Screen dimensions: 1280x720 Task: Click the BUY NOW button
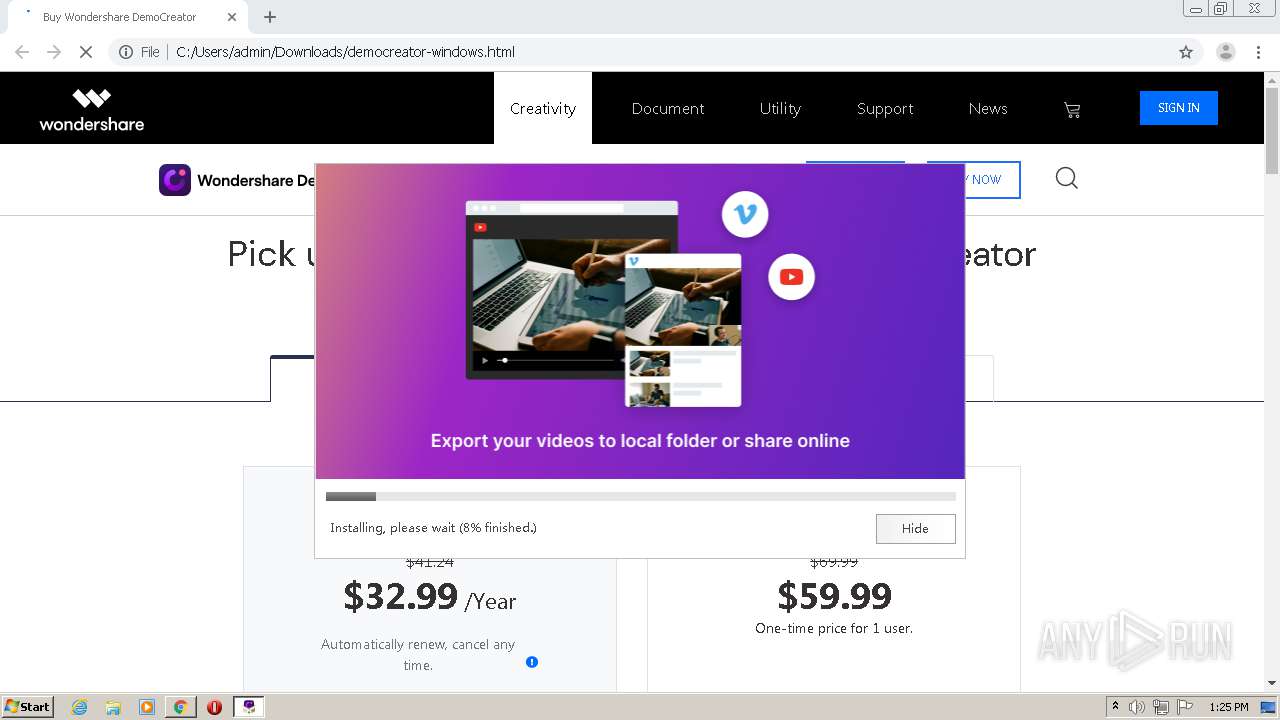coord(992,180)
